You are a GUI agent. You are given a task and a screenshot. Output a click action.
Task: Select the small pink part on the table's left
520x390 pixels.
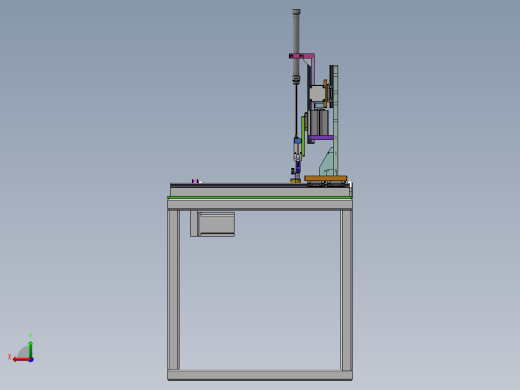click(195, 181)
